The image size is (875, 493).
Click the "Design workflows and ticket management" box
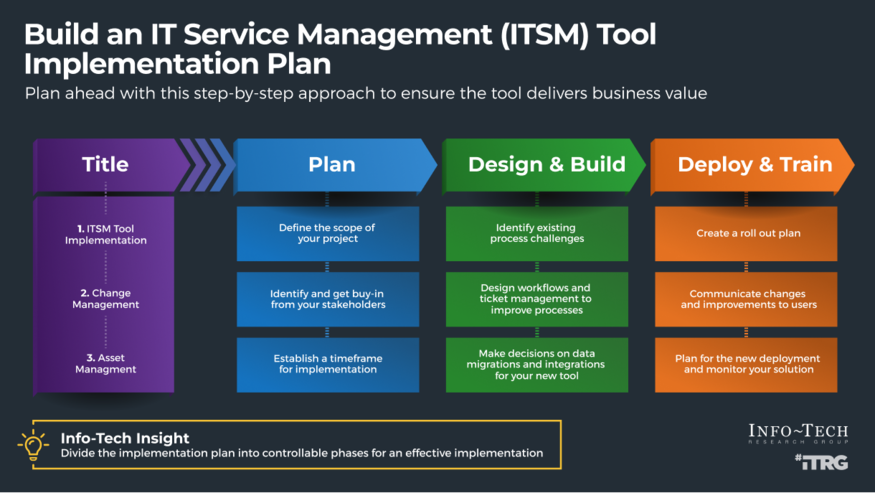[x=537, y=298]
